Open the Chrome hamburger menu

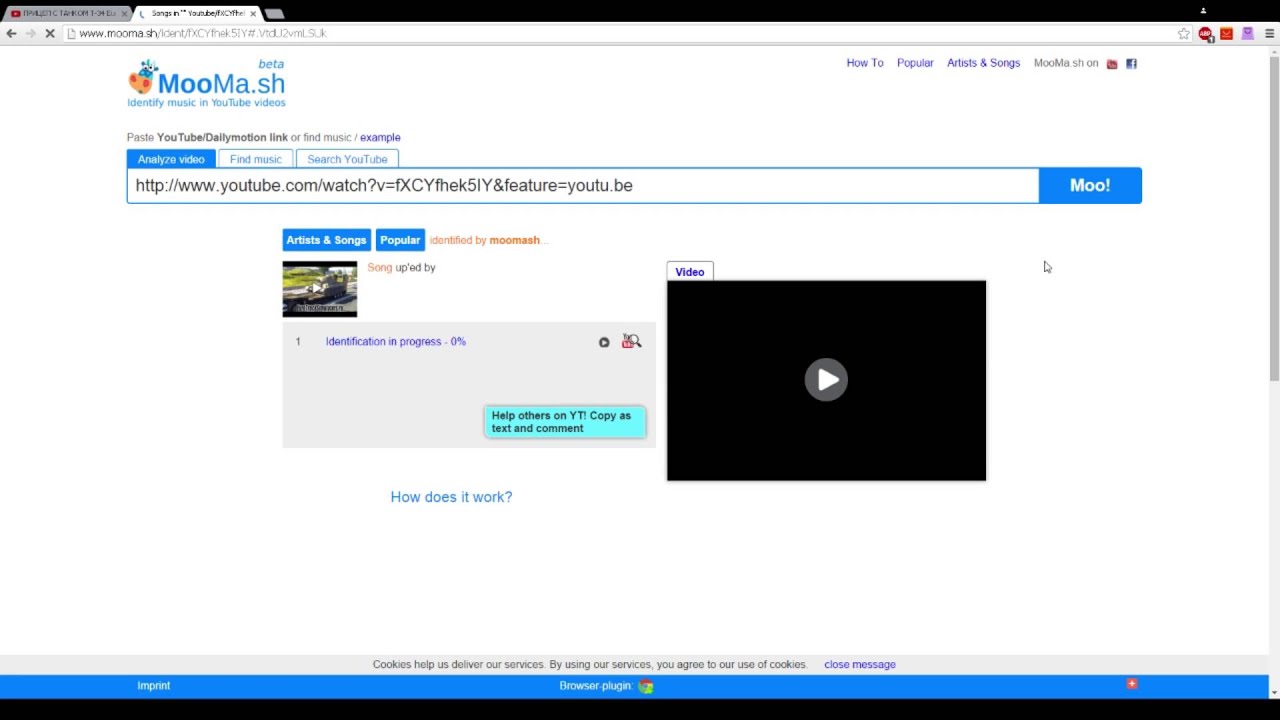point(1270,33)
